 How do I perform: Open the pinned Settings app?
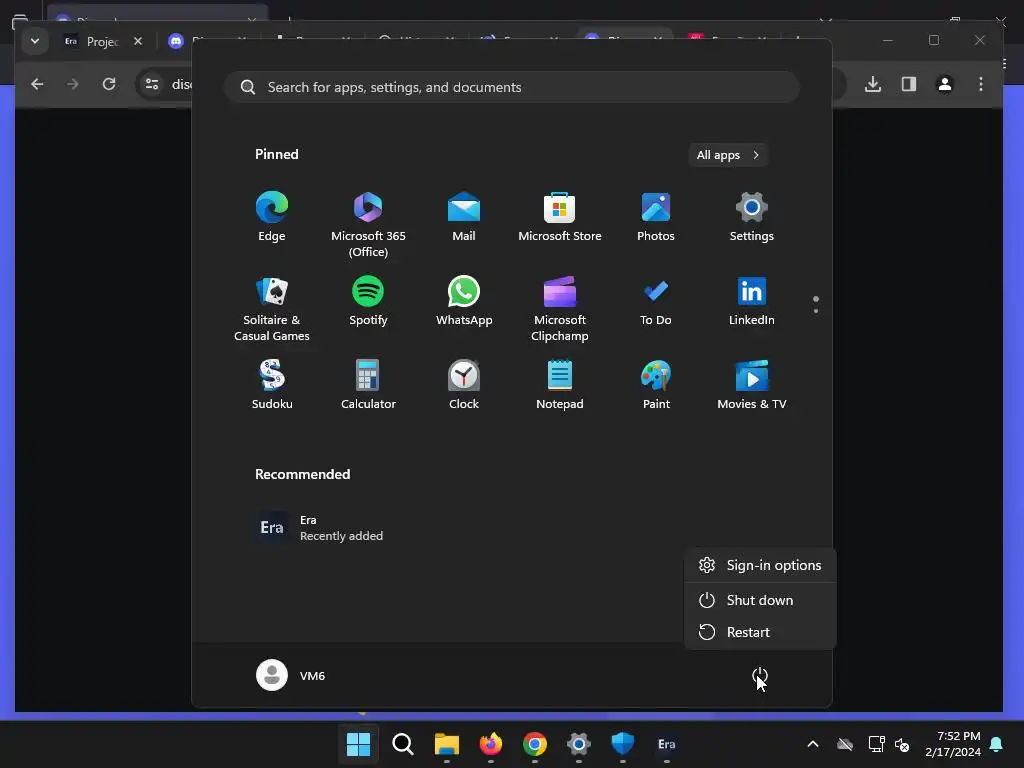tap(752, 217)
